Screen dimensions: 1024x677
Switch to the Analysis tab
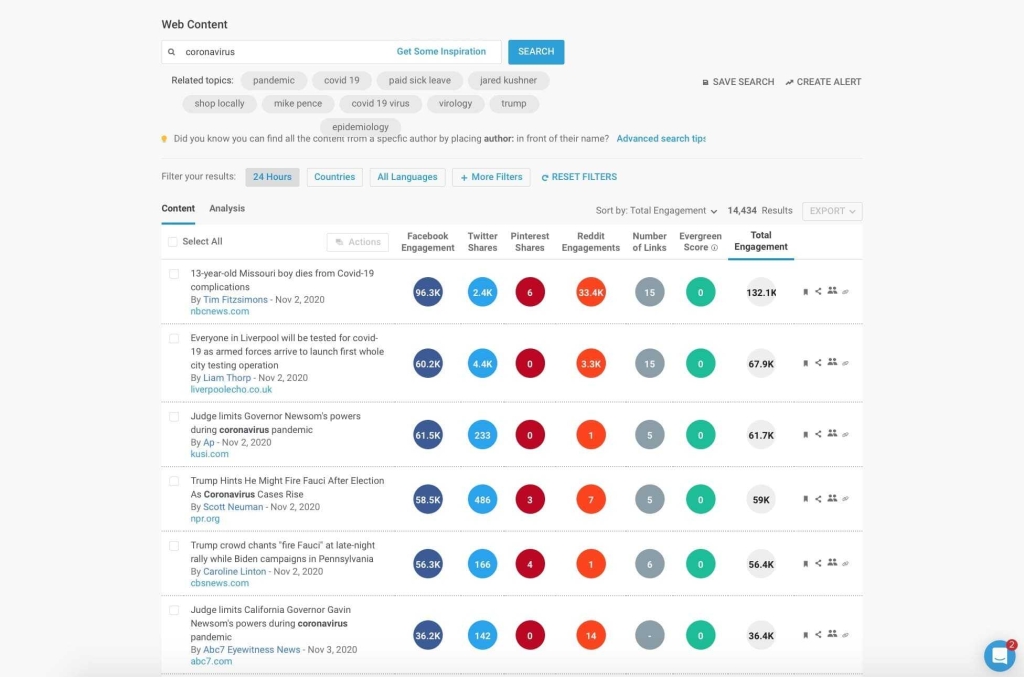click(227, 209)
